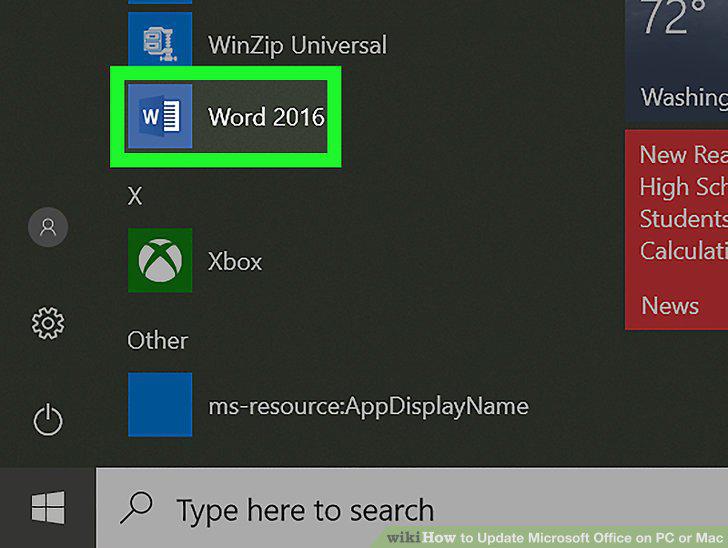Click the Windows Start button

(48, 508)
